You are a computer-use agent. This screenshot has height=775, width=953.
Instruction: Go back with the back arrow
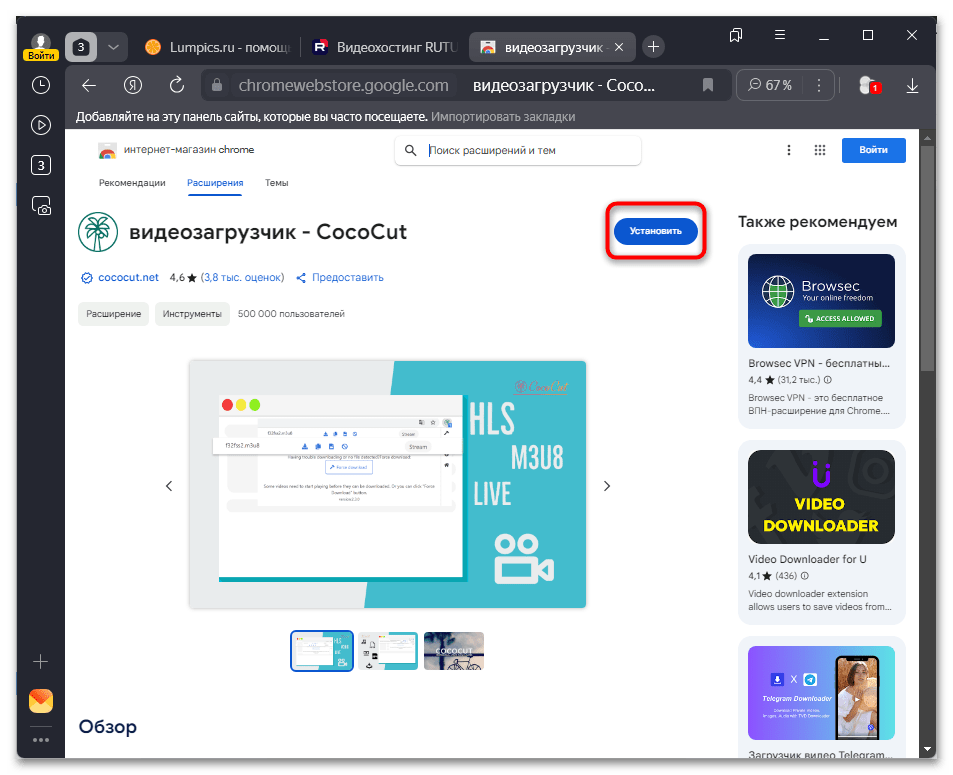tap(89, 86)
